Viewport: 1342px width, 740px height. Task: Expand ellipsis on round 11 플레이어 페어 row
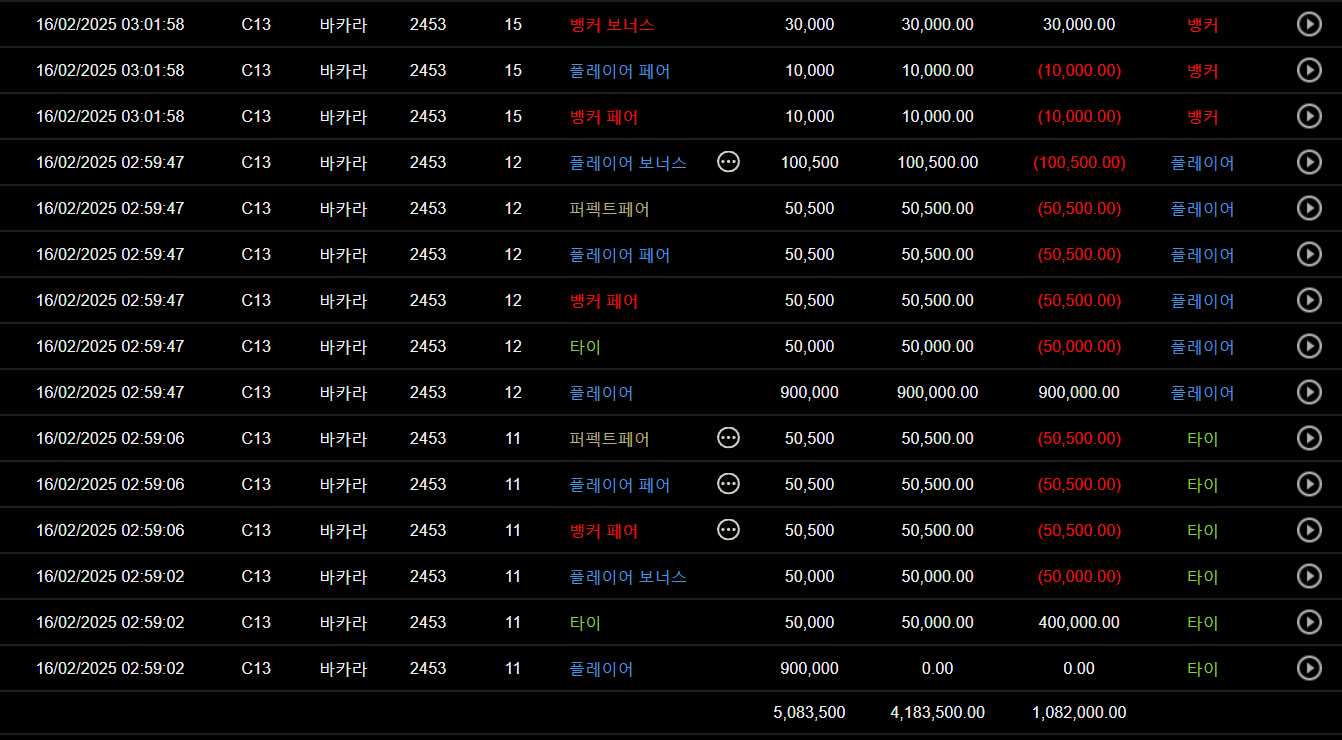(729, 484)
